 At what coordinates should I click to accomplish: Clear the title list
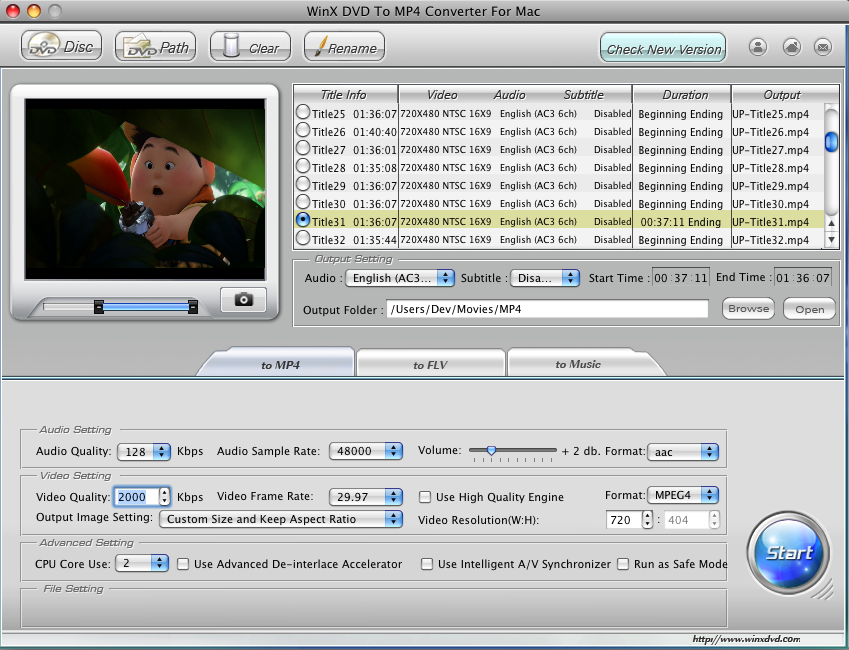click(x=250, y=47)
